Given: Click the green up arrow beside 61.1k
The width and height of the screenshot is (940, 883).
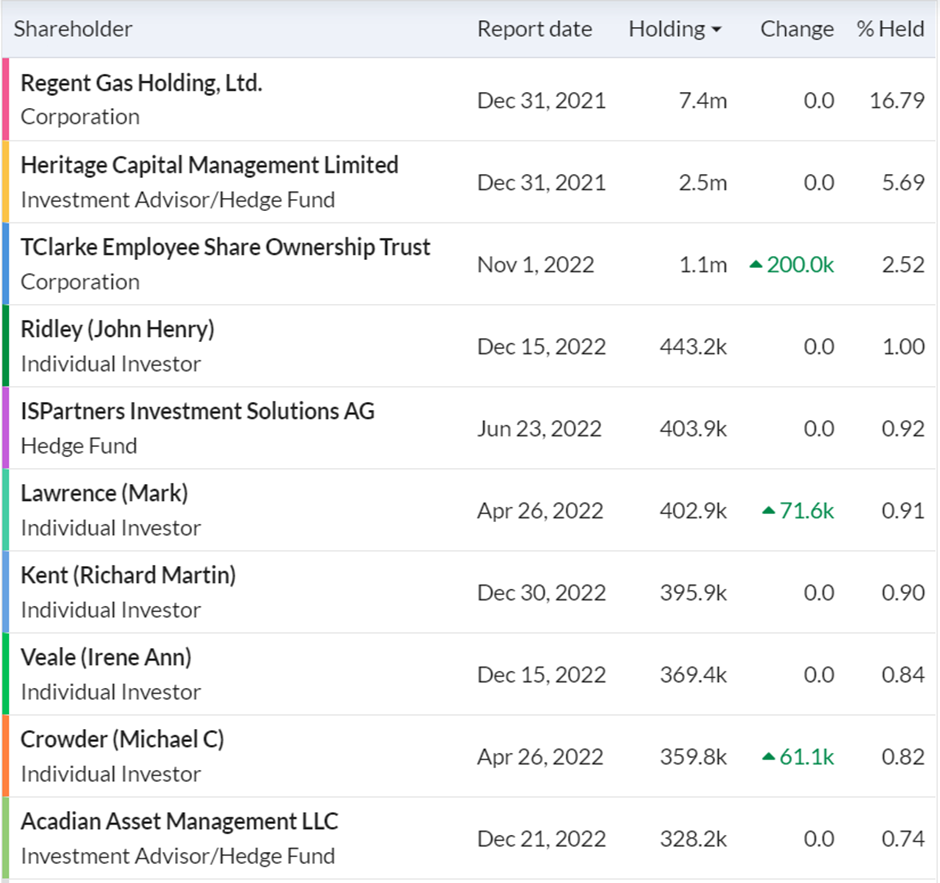Looking at the screenshot, I should pyautogui.click(x=769, y=757).
